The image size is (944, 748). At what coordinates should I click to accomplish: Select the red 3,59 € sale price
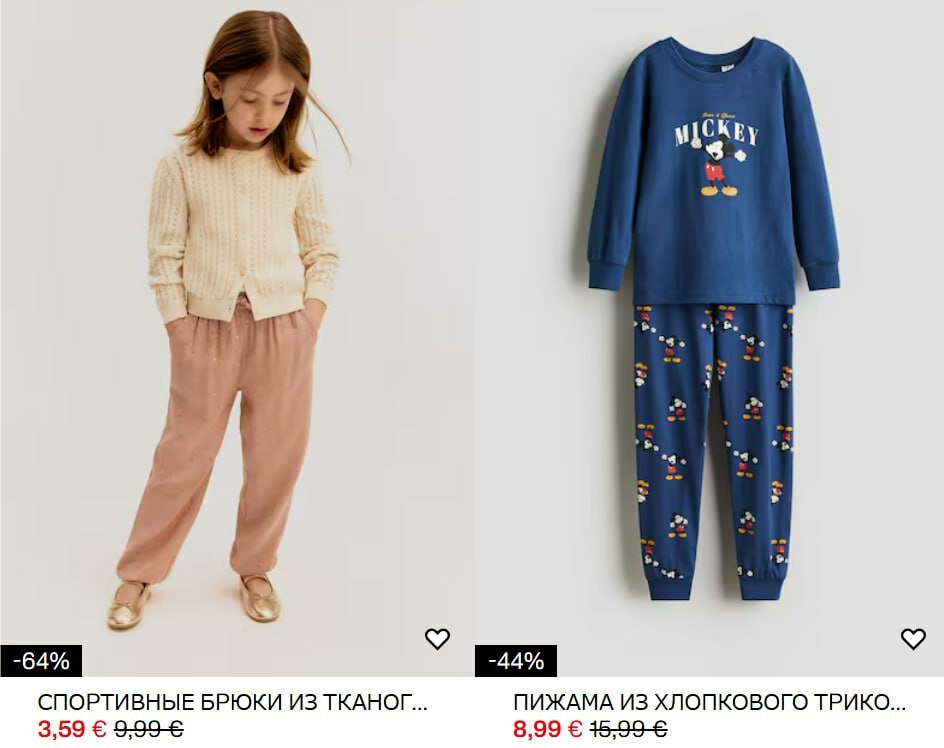tap(72, 729)
